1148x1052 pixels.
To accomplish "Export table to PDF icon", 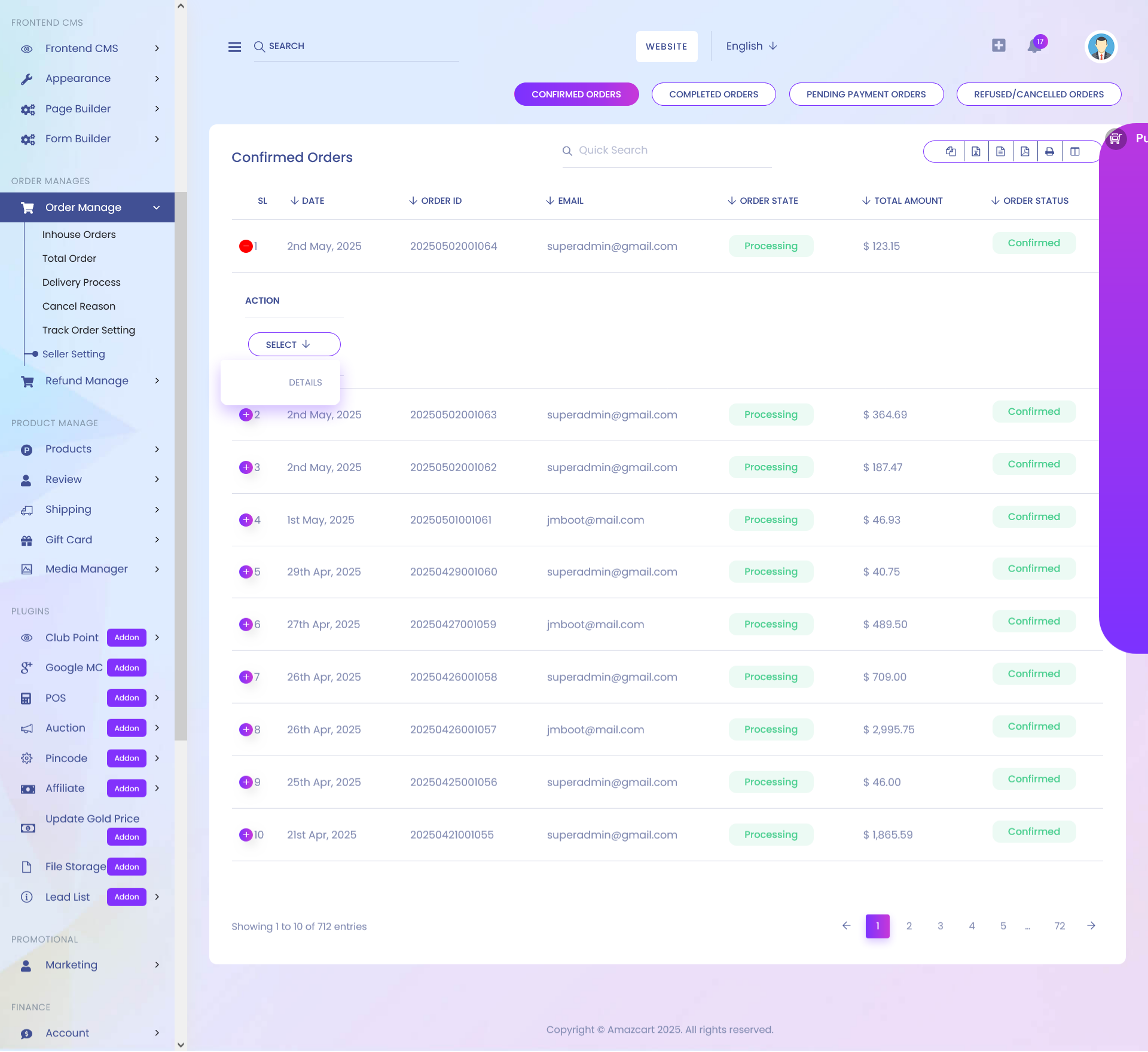I will click(x=1025, y=152).
